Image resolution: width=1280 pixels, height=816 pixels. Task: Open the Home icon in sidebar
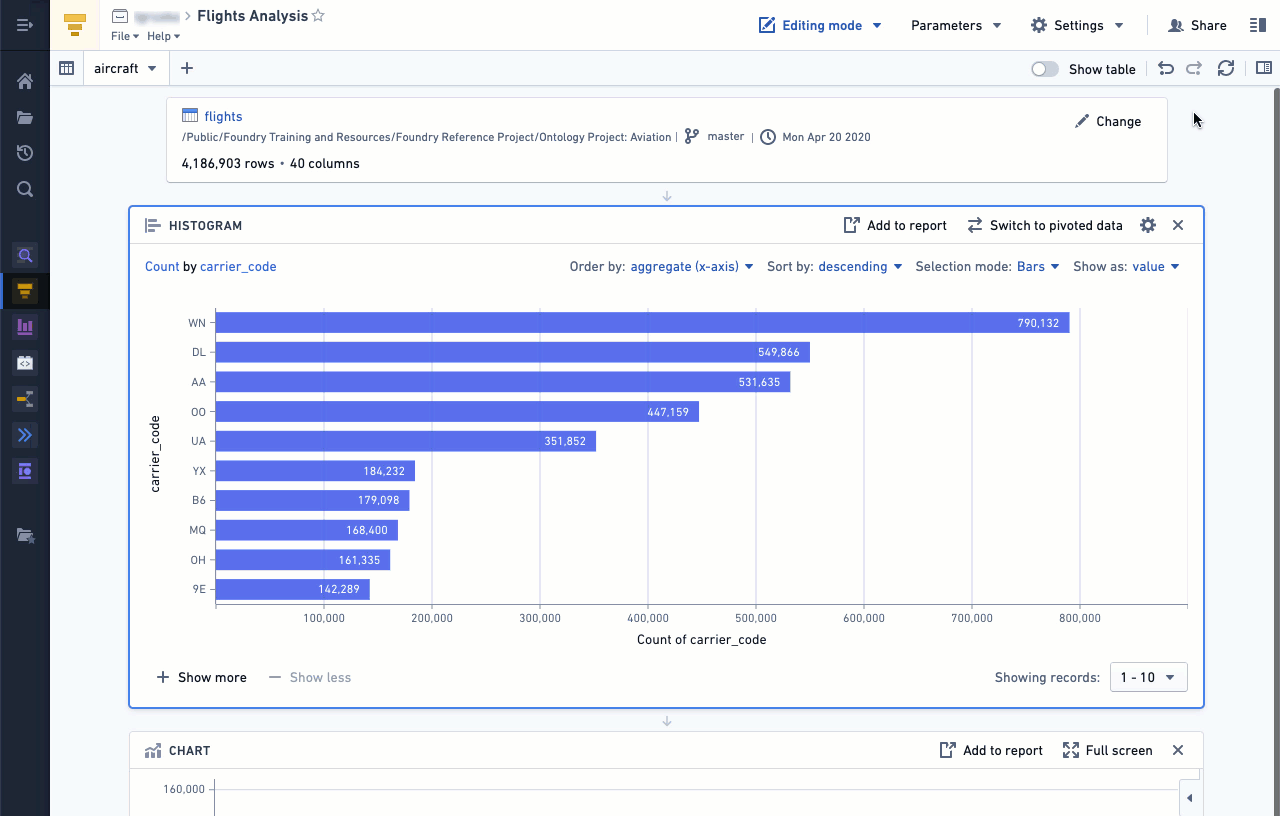(25, 82)
